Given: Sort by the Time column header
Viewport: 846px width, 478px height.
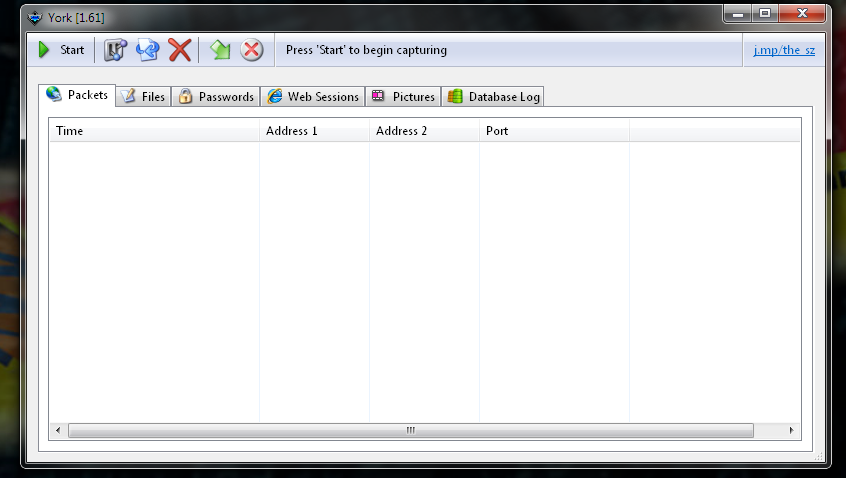Looking at the screenshot, I should click(154, 131).
